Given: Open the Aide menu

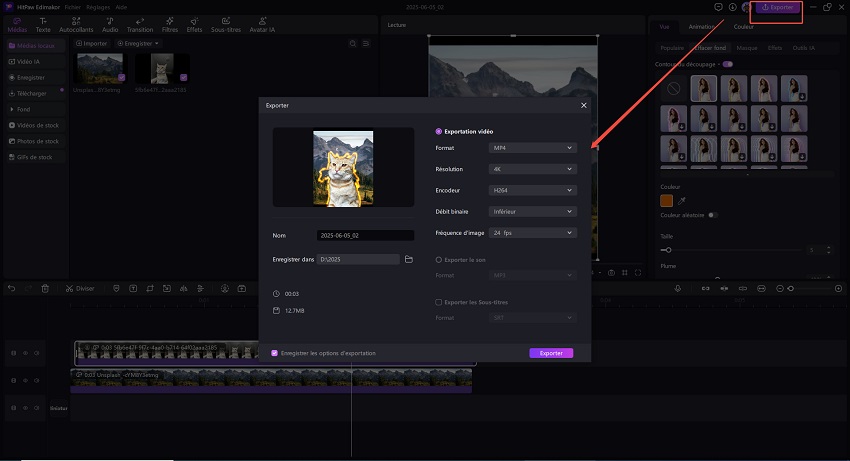Looking at the screenshot, I should click(121, 7).
